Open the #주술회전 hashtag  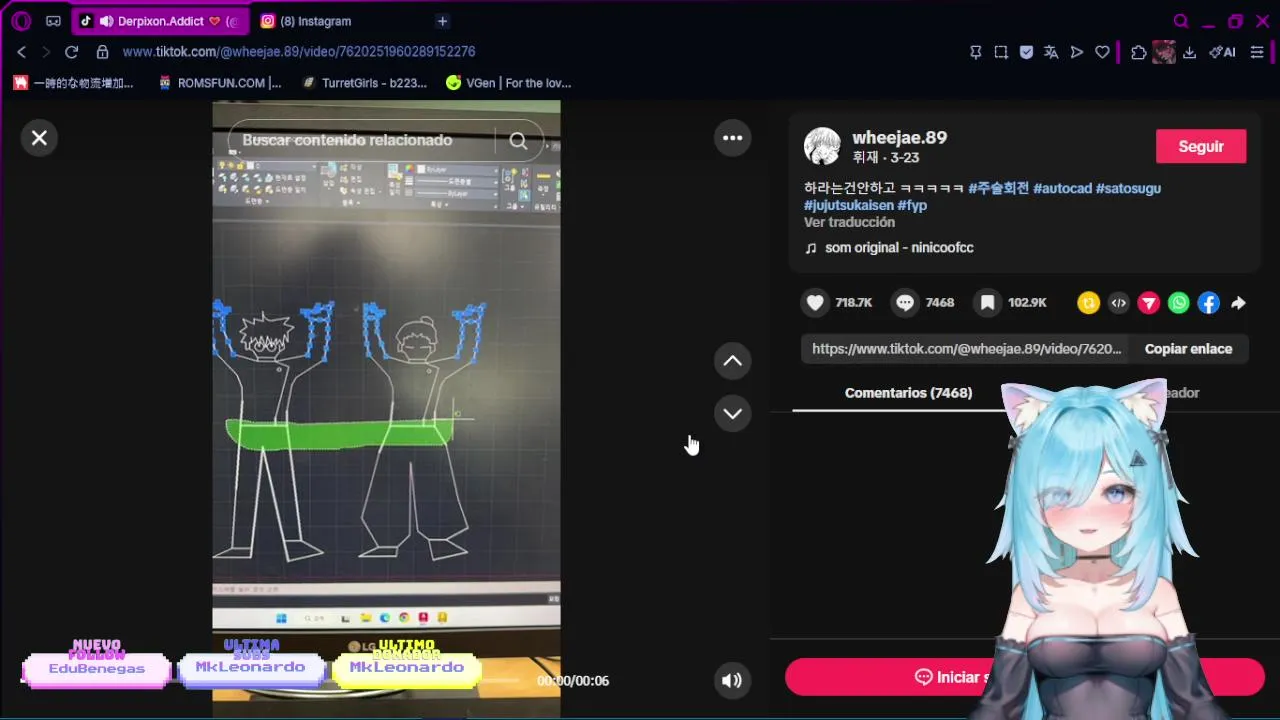coord(998,188)
